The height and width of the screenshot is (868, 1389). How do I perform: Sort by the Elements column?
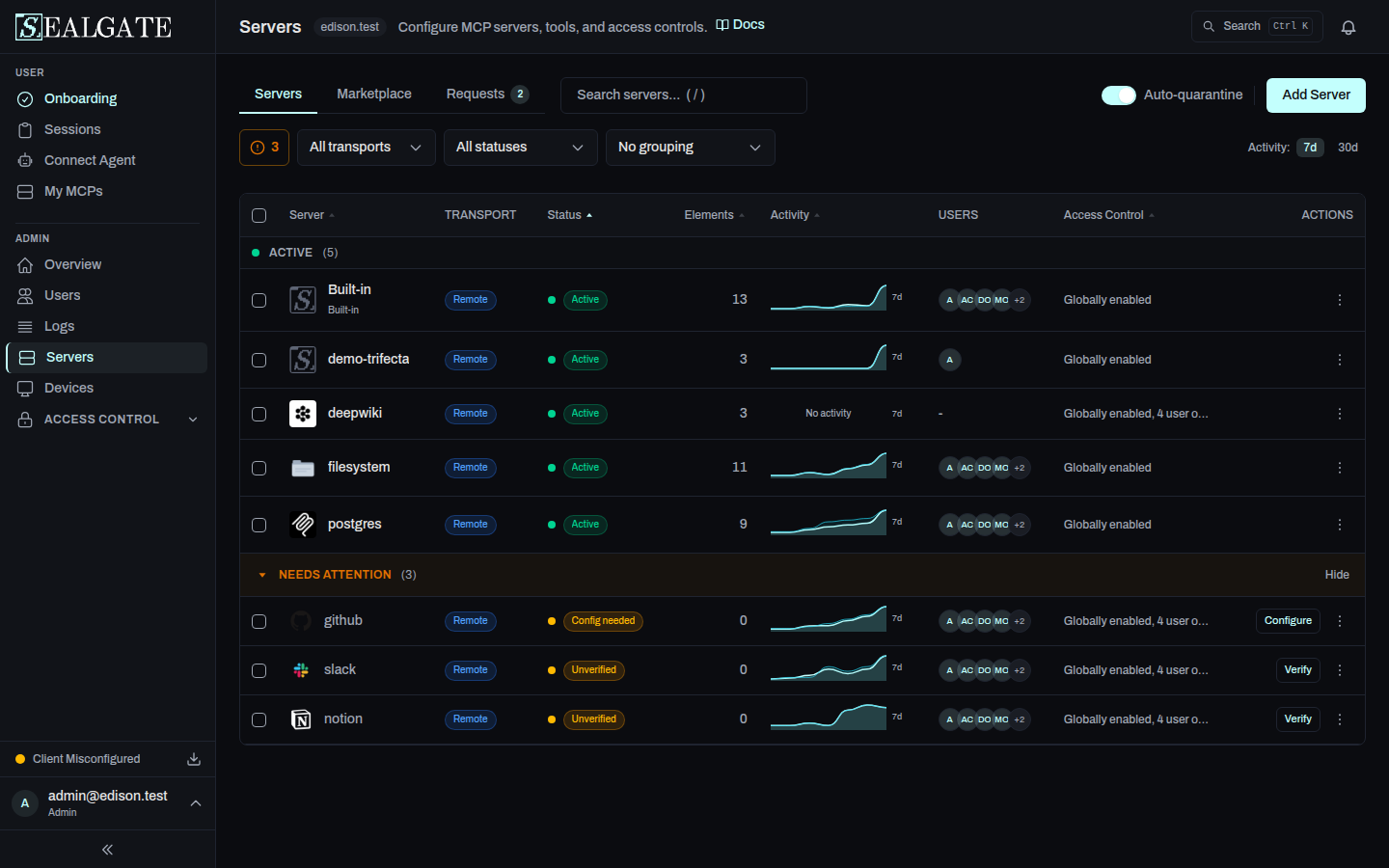[x=714, y=215]
